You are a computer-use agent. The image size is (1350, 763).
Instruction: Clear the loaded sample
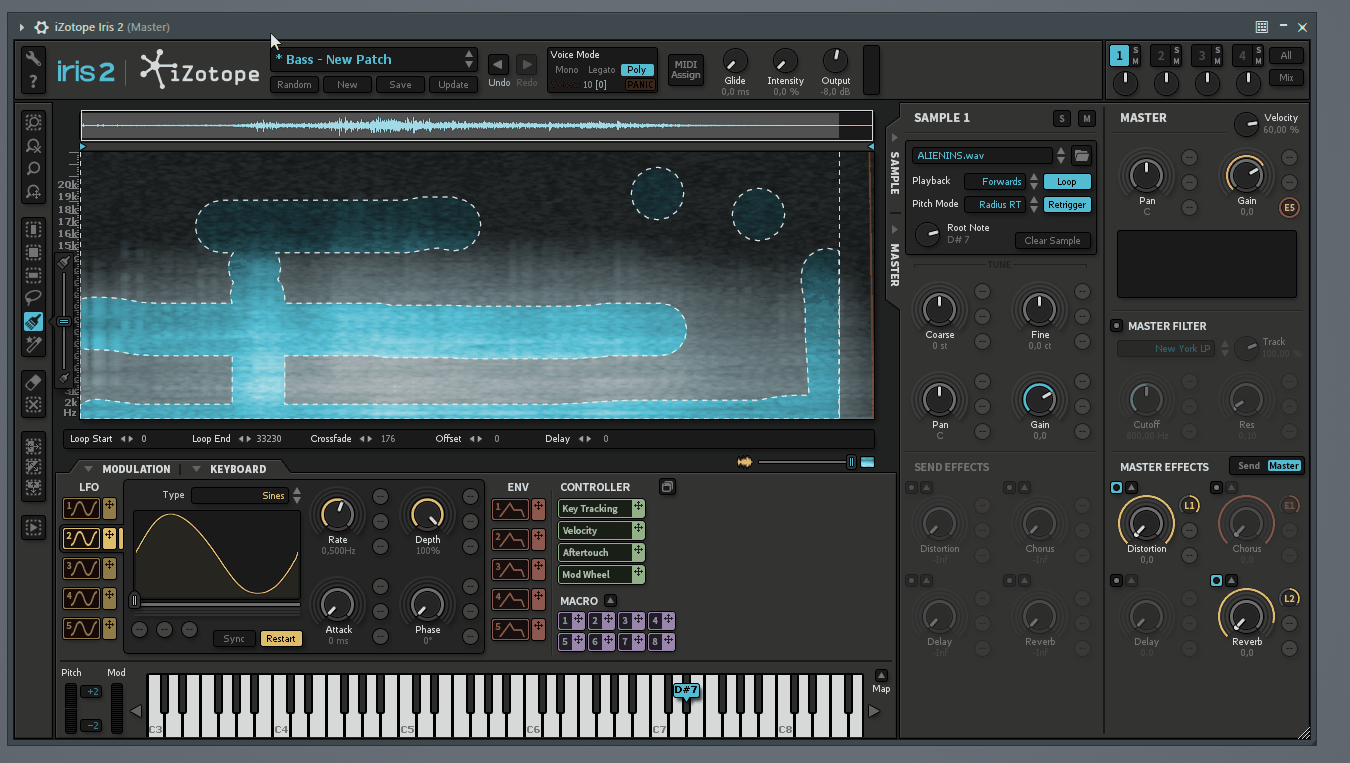click(x=1052, y=241)
